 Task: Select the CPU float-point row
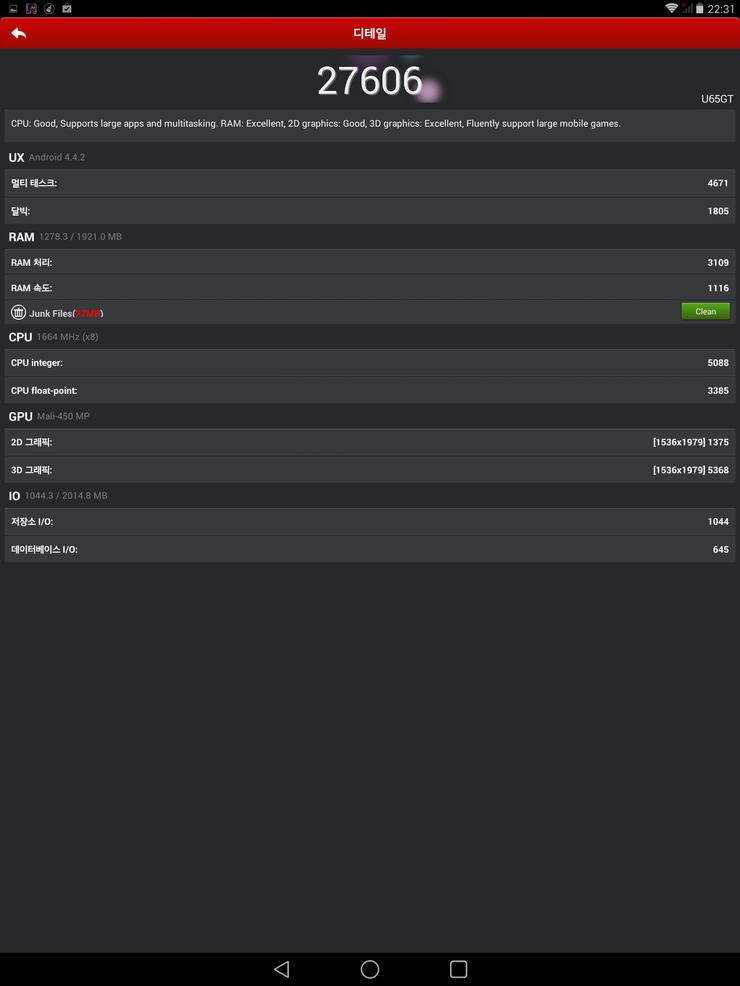point(370,391)
